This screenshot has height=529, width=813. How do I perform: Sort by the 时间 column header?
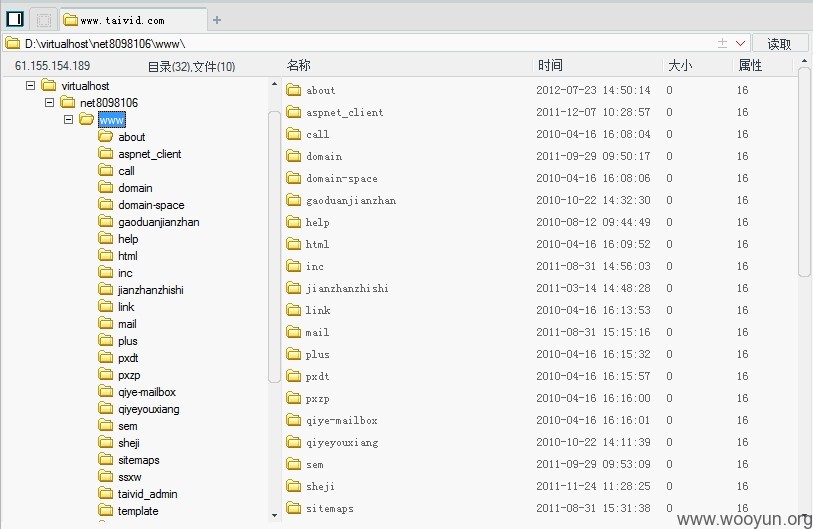550,65
